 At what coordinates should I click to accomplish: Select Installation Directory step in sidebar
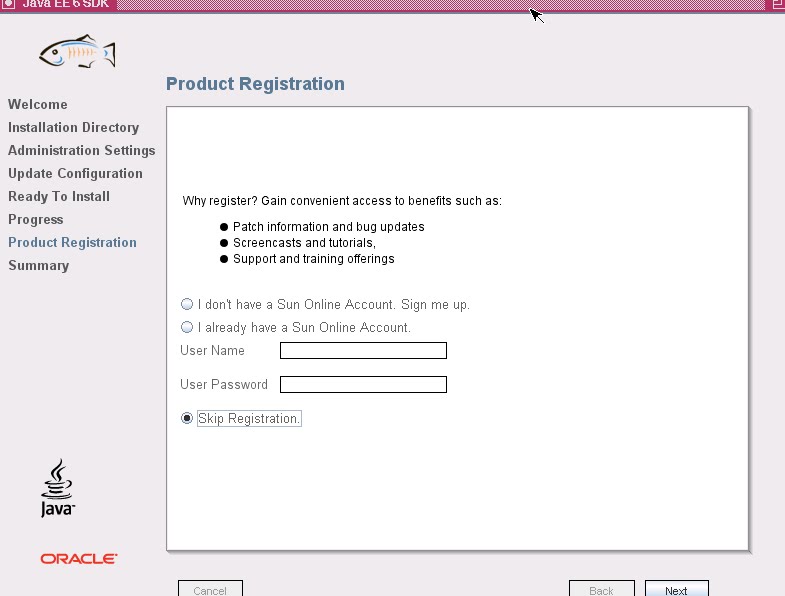tap(74, 128)
